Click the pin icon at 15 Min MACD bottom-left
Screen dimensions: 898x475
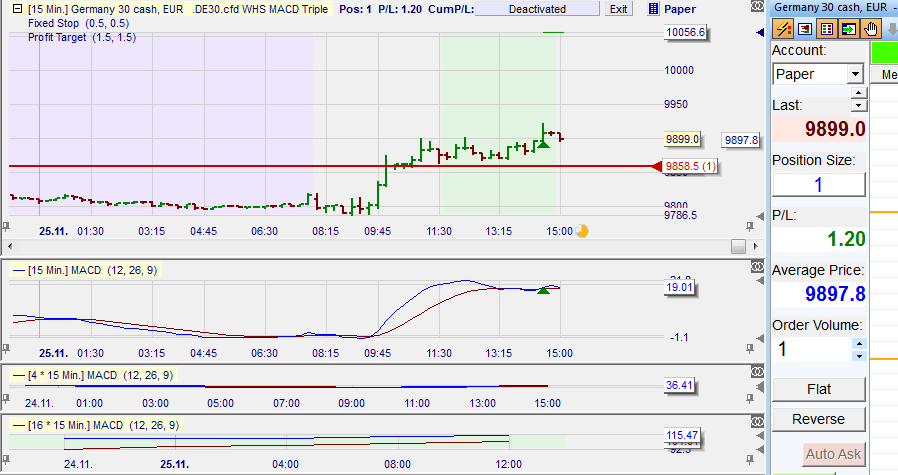click(6, 348)
